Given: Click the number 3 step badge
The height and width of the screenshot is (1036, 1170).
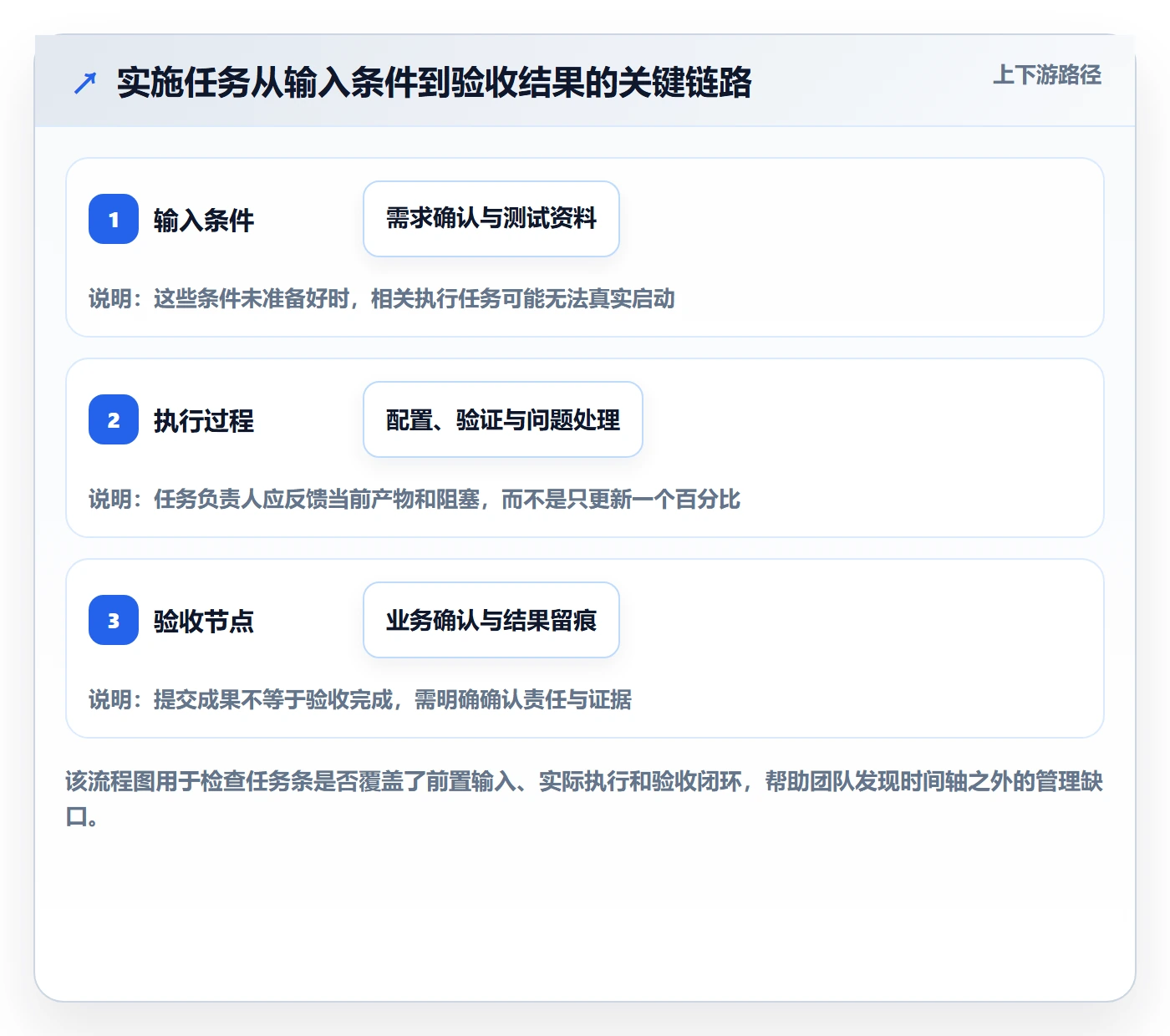Looking at the screenshot, I should [x=114, y=620].
